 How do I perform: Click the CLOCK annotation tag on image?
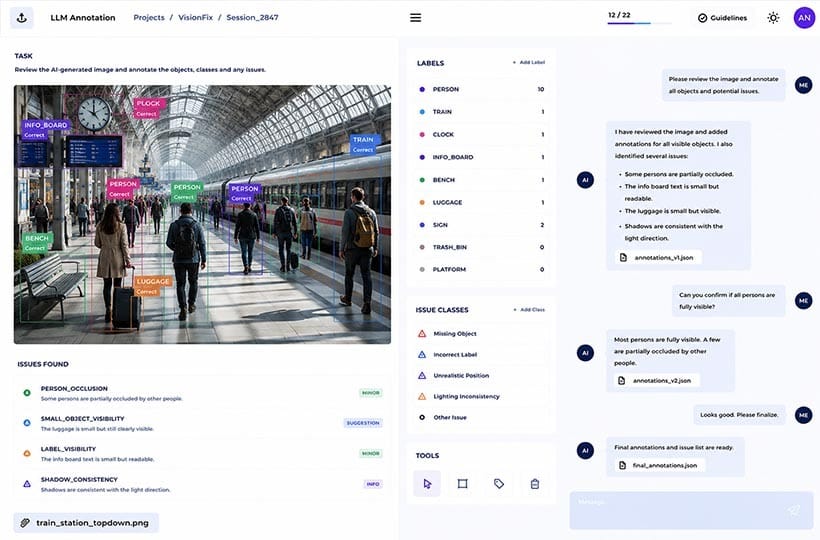click(x=149, y=108)
